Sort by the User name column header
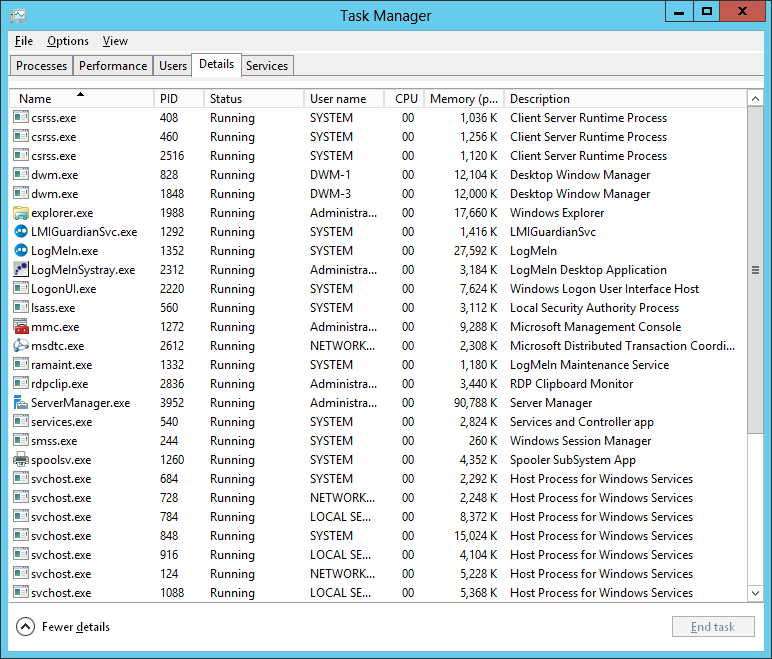 (x=344, y=99)
